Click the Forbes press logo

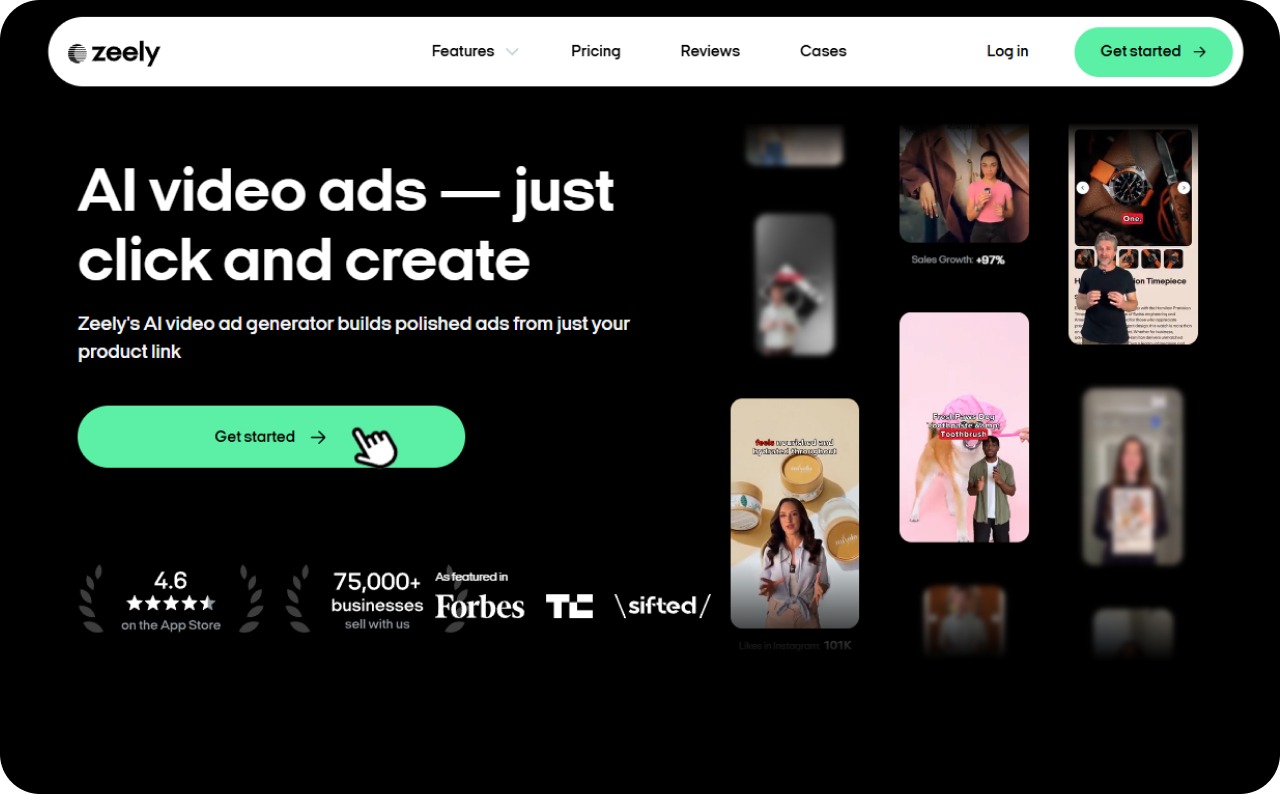[x=480, y=604]
